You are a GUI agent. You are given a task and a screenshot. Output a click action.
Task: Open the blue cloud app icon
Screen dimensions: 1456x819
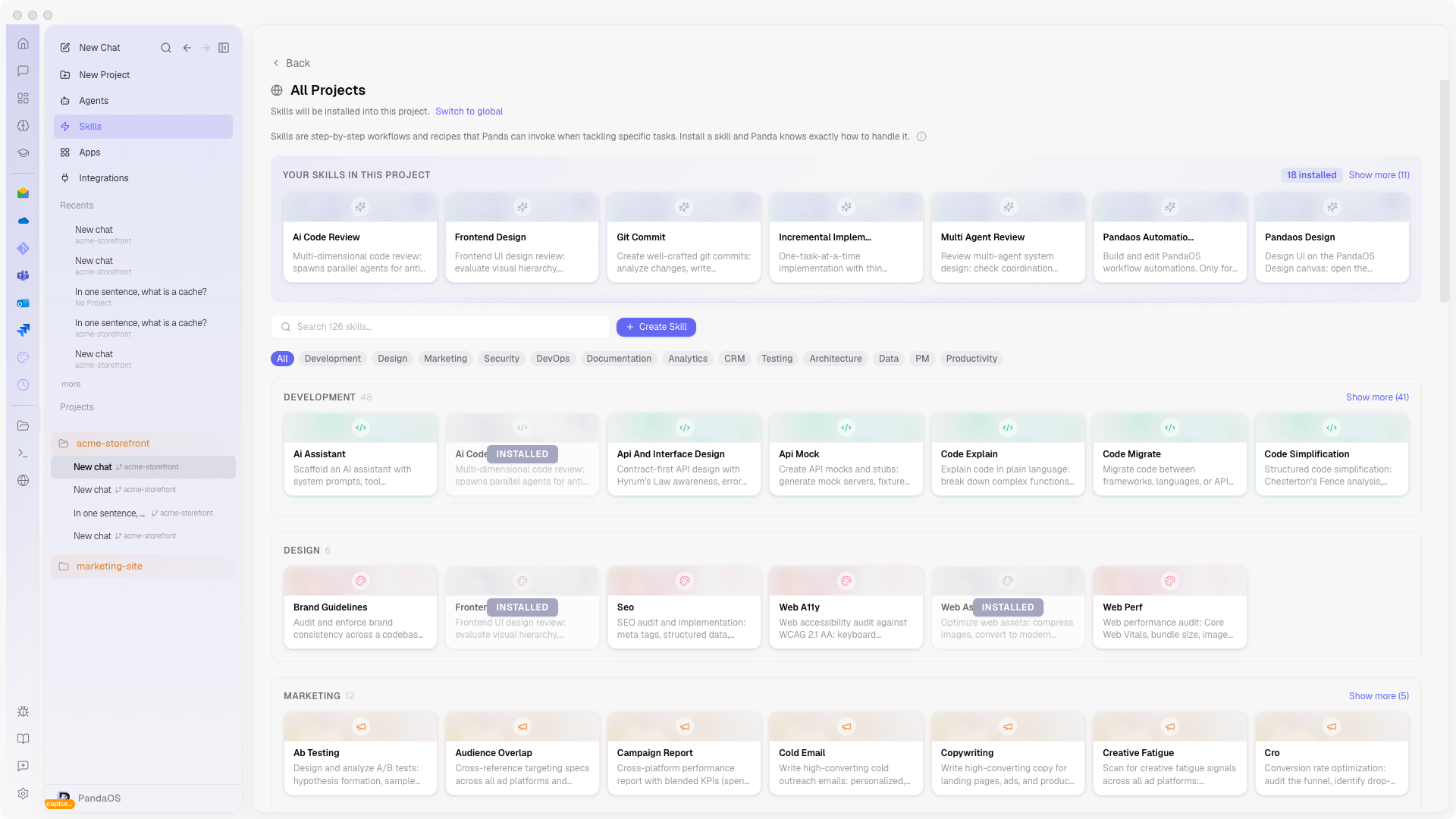click(23, 221)
